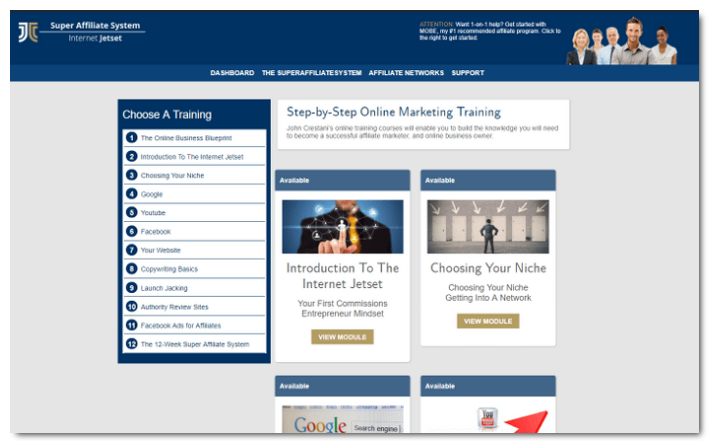This screenshot has height=441, width=708.
Task: Select Facebook Ads for Affiliates training link
Action: (181, 325)
